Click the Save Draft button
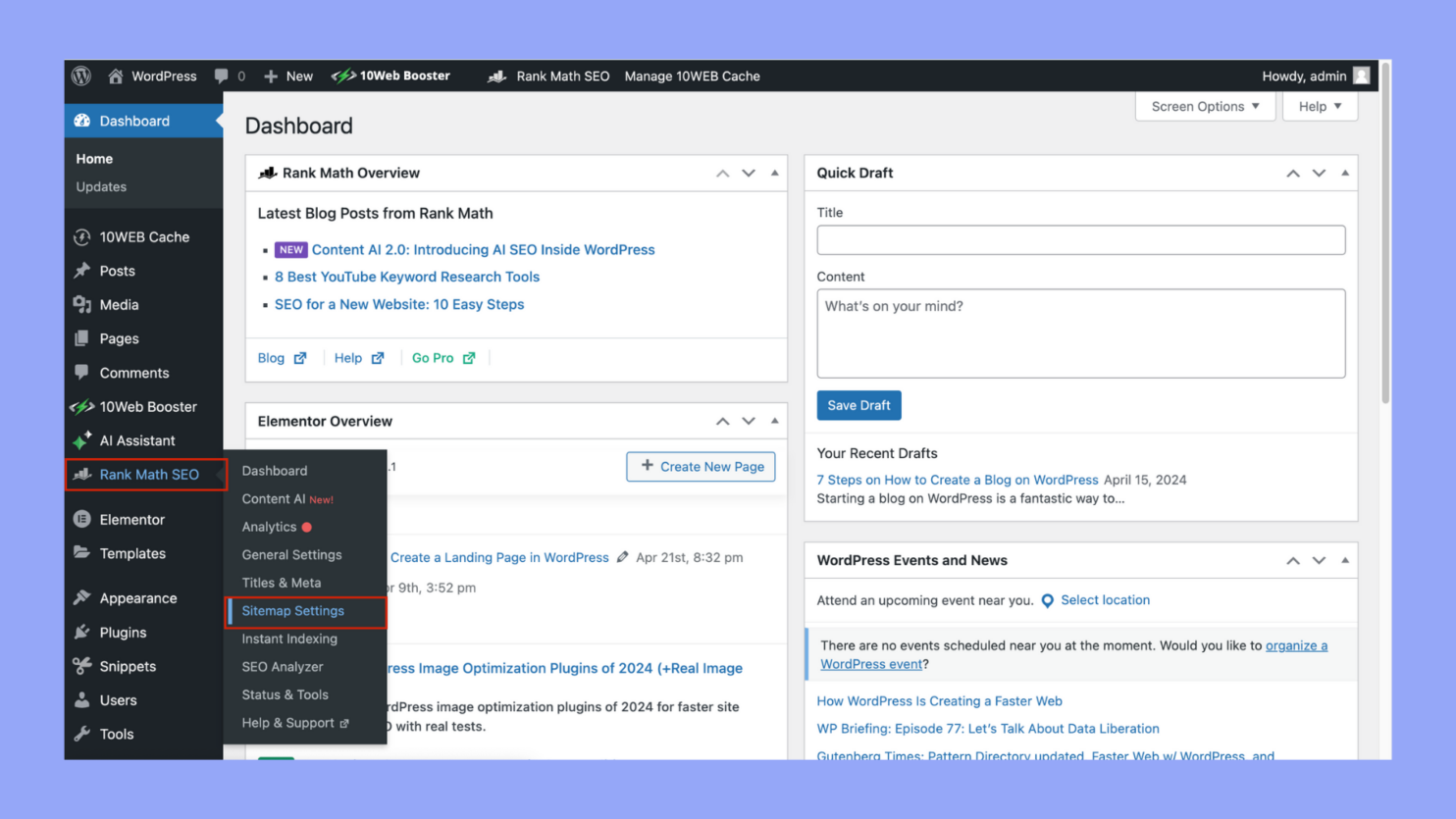This screenshot has height=819, width=1456. [x=858, y=405]
